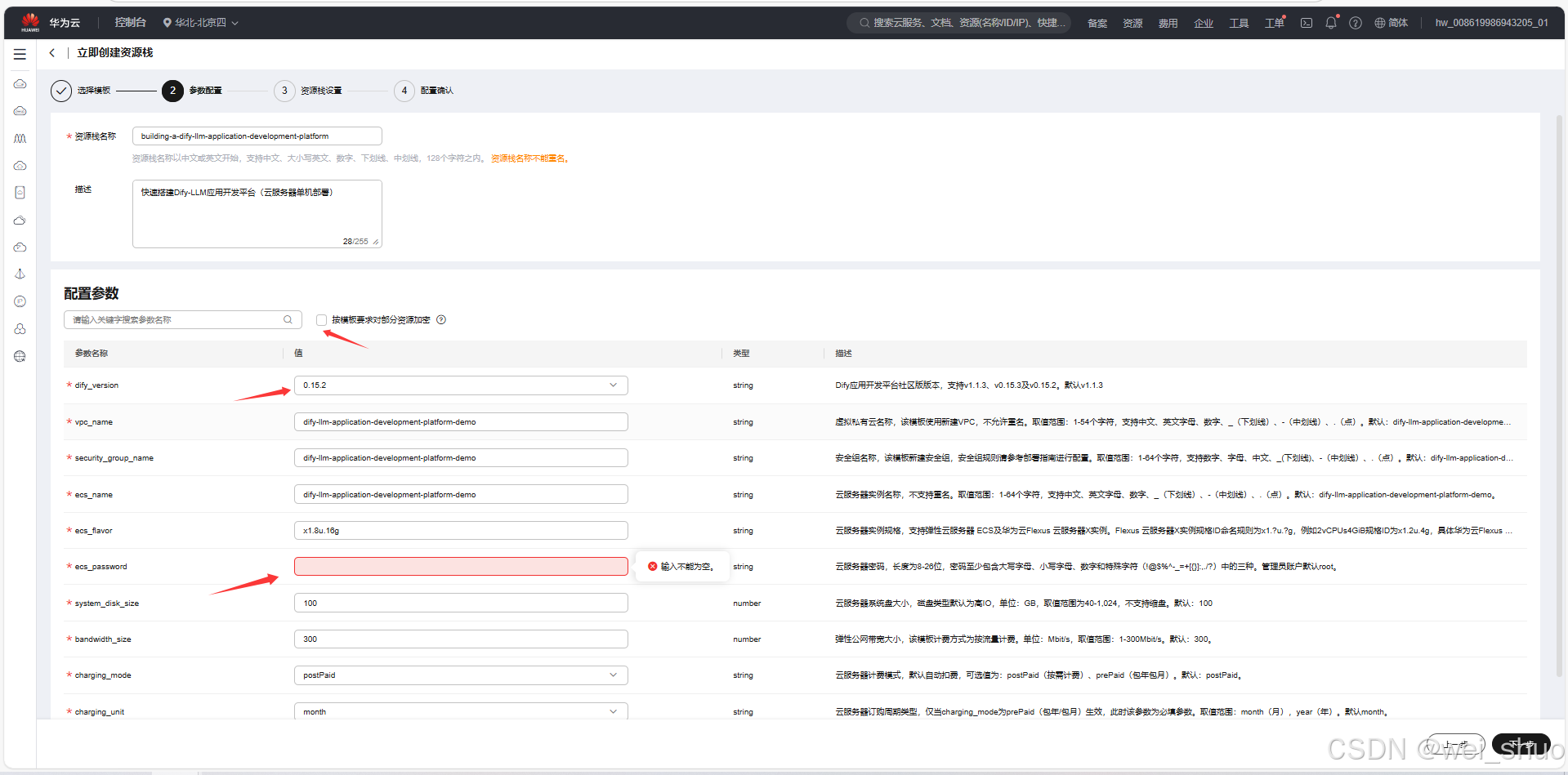This screenshot has width=1568, height=775.
Task: Open the notifications bell
Action: (1331, 23)
